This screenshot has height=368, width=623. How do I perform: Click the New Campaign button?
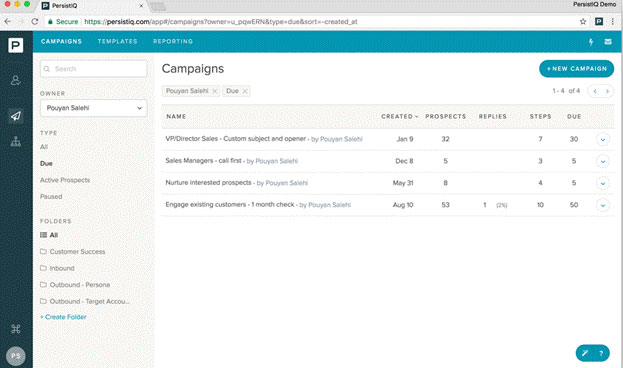click(576, 69)
